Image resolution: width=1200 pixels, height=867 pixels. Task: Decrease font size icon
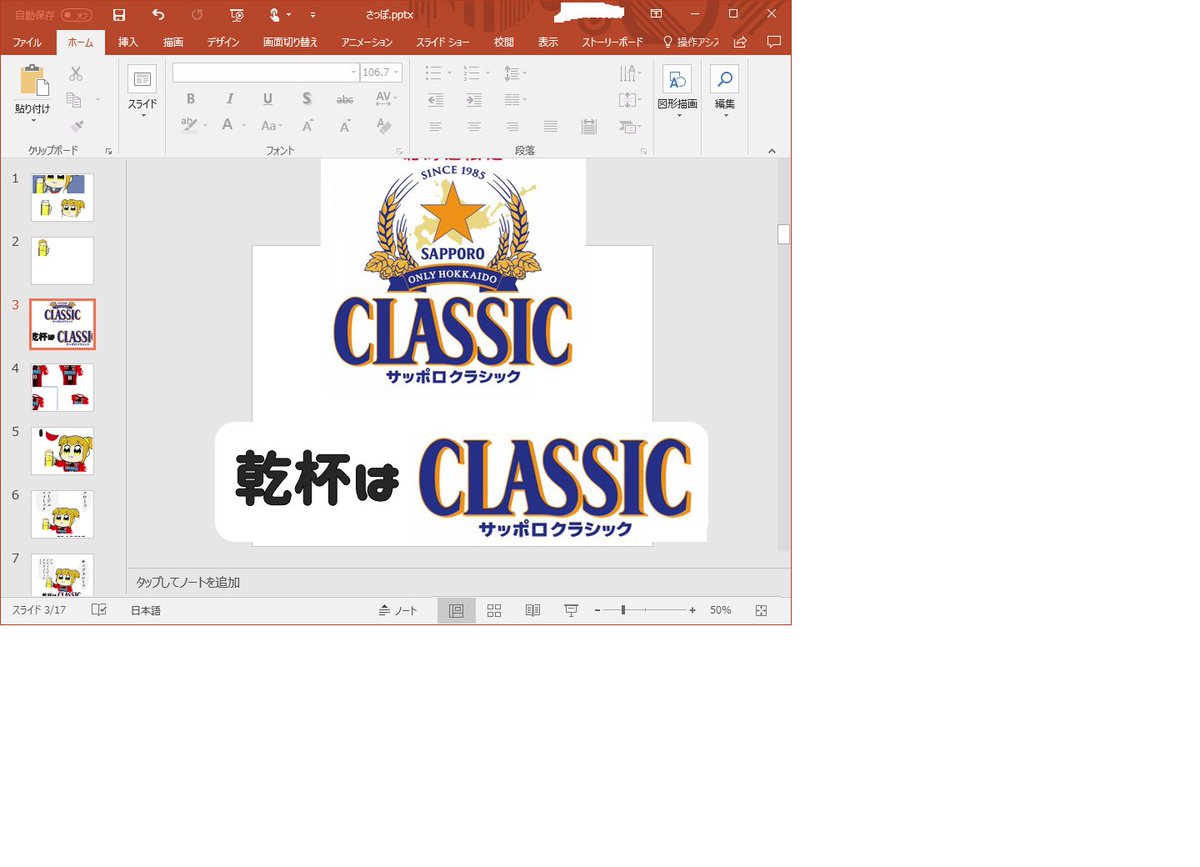click(x=345, y=125)
